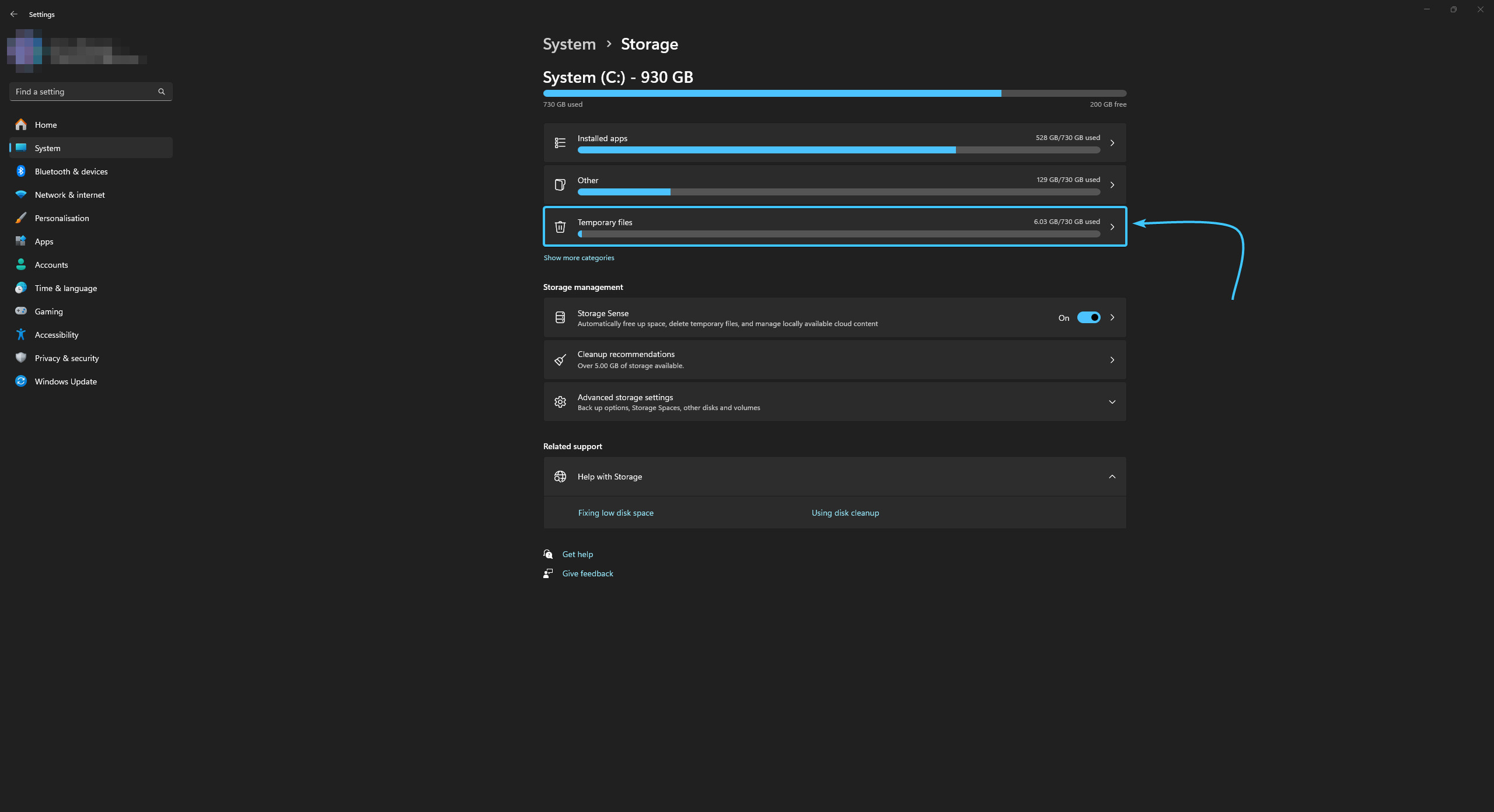The image size is (1494, 812).
Task: Click the back arrow in title bar
Action: 14,14
